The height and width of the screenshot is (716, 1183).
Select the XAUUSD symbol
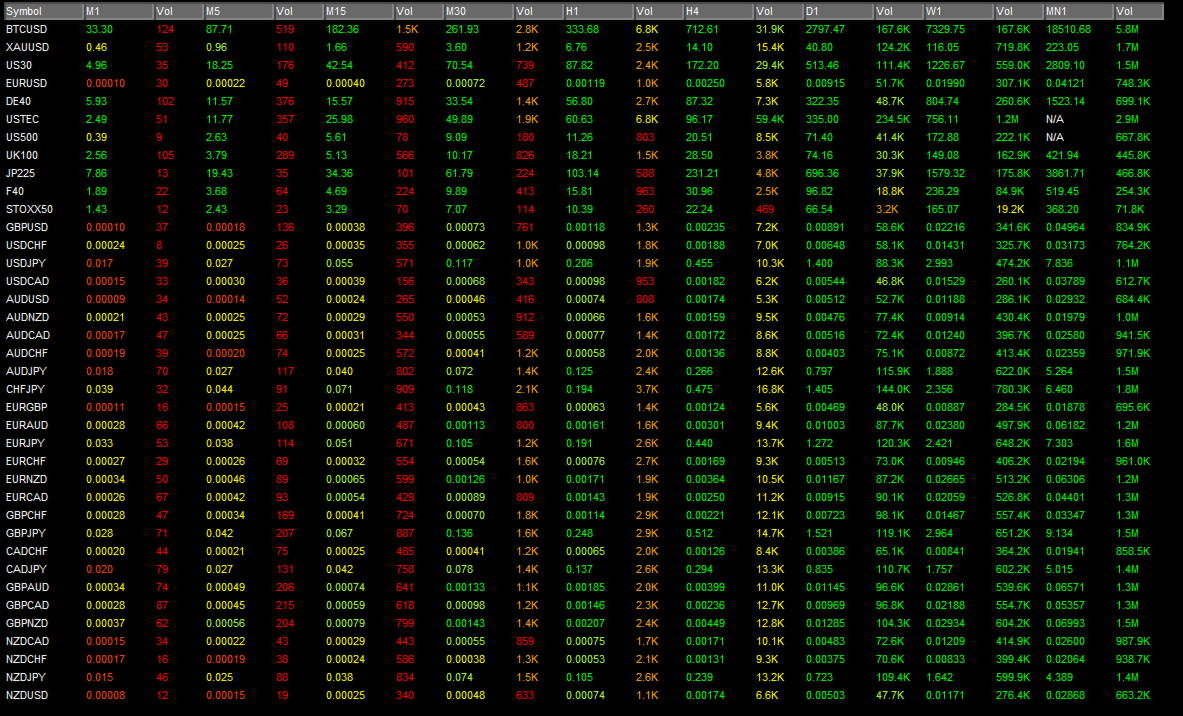pos(27,48)
